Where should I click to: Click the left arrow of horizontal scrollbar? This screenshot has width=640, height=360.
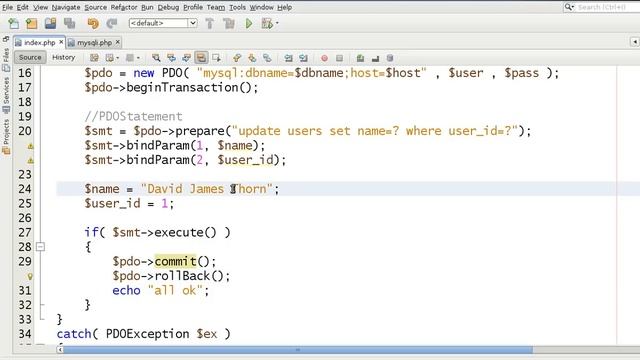coord(60,350)
